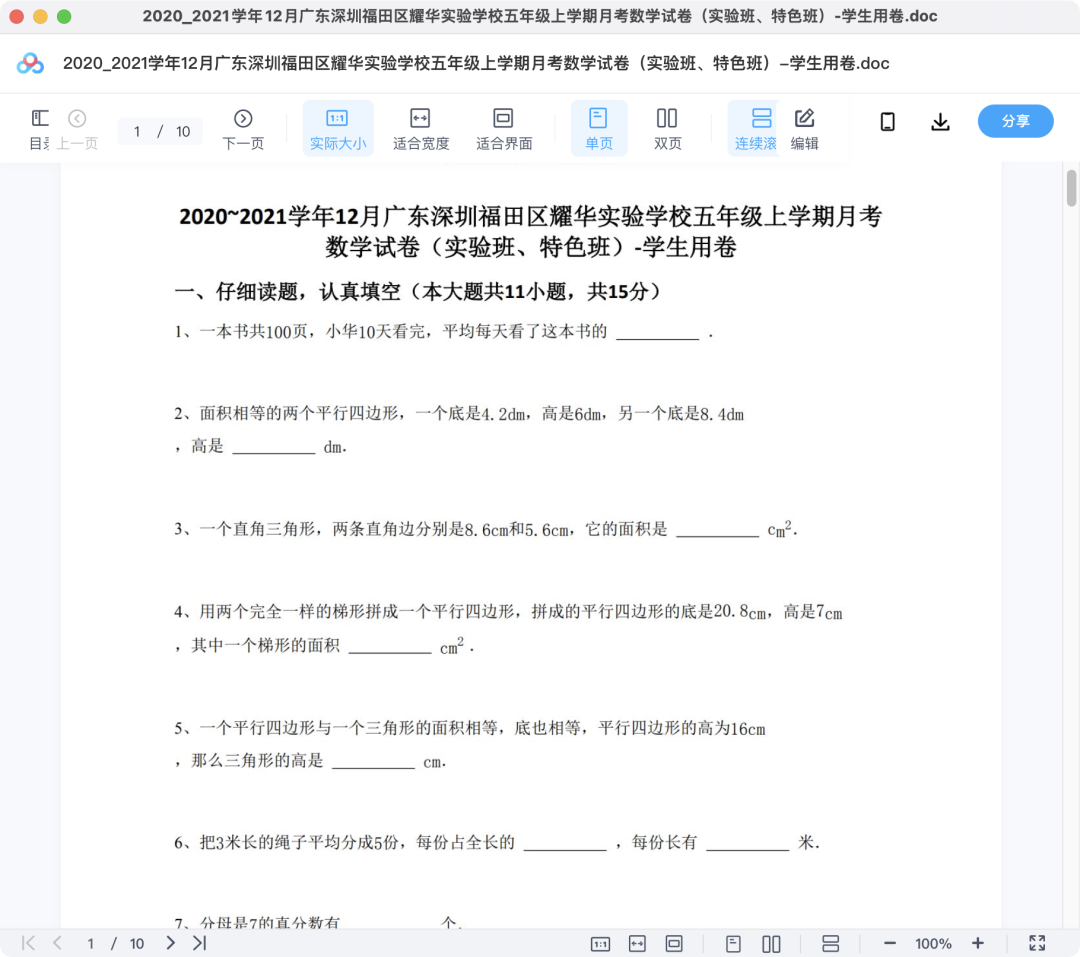Click question 3 right triangle text

[486, 529]
